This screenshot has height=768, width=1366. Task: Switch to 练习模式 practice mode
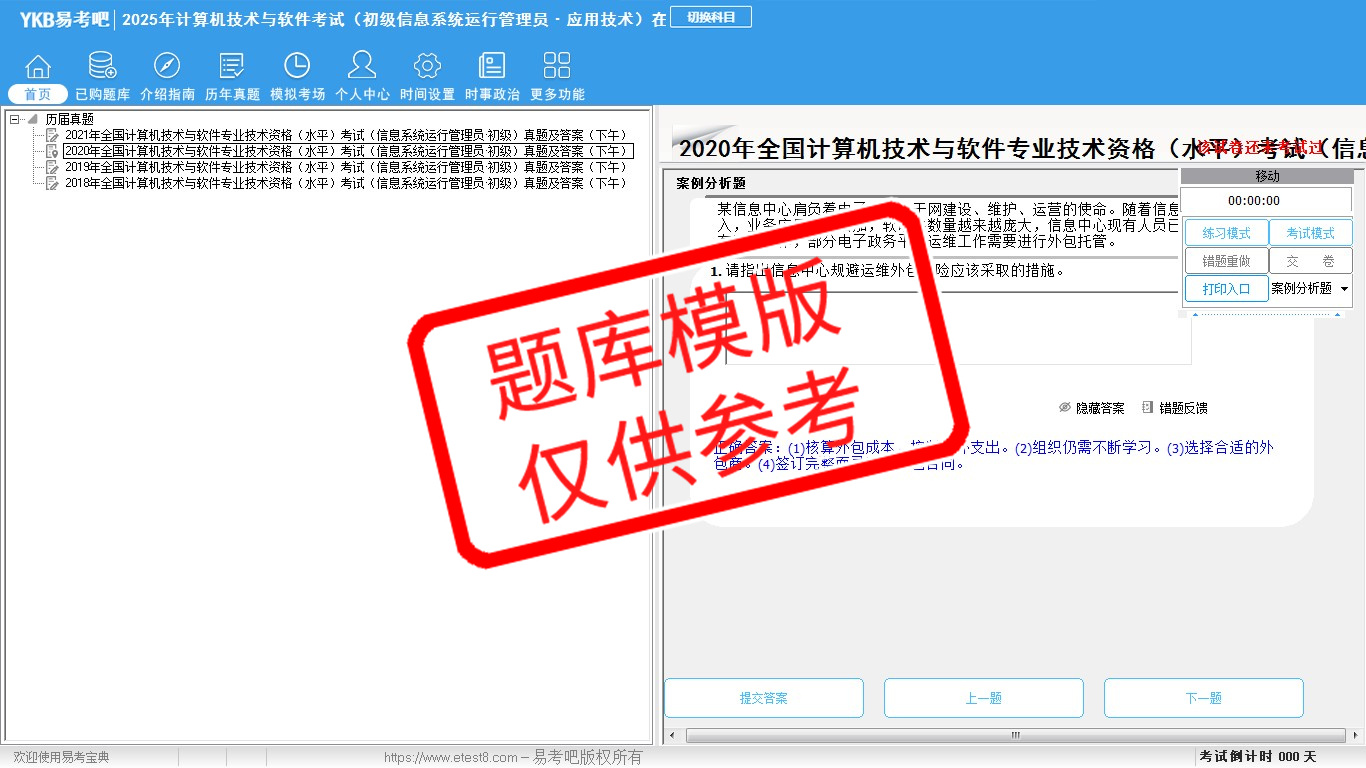coord(1226,233)
